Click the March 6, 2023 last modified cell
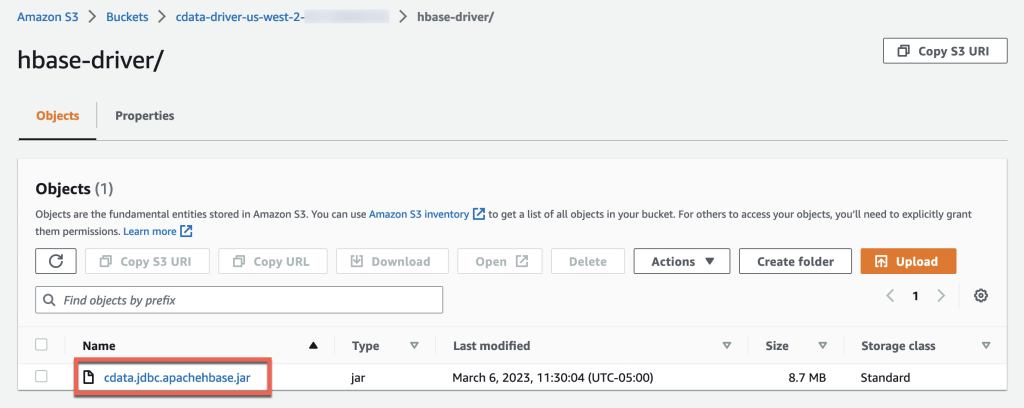 [553, 377]
